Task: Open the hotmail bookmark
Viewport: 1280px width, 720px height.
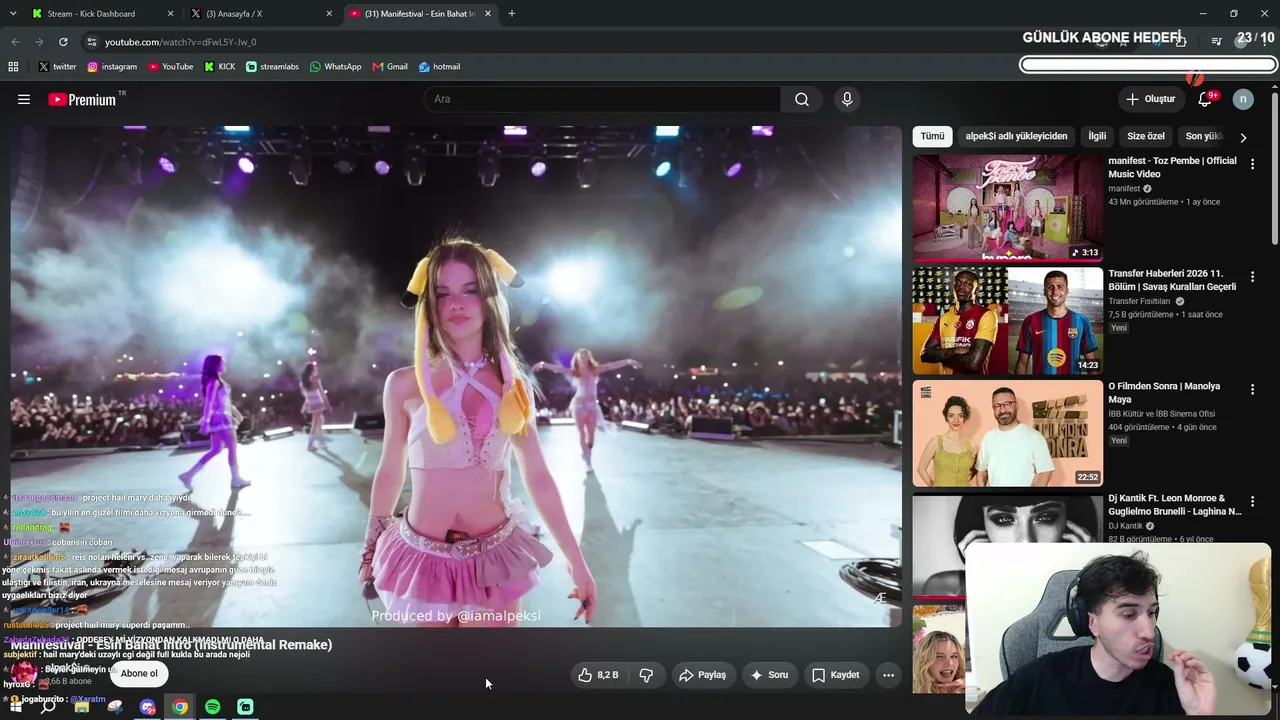Action: point(439,67)
